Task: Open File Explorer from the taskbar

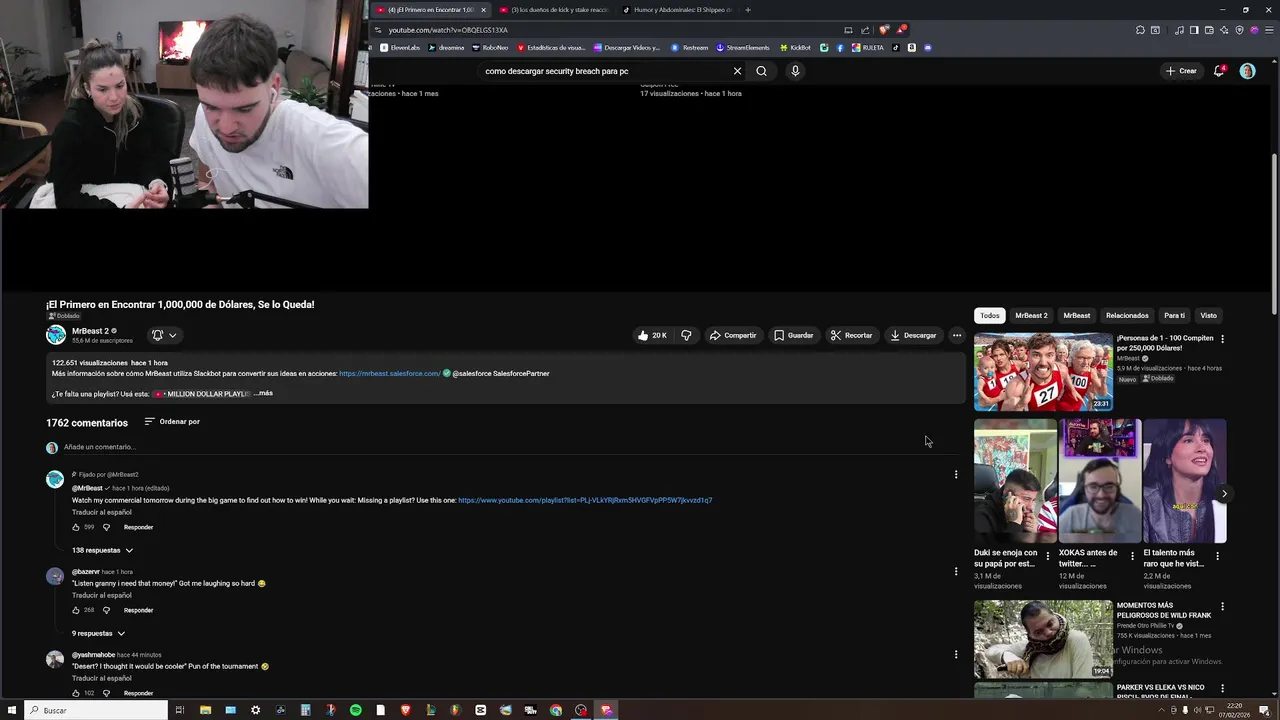Action: [x=205, y=710]
